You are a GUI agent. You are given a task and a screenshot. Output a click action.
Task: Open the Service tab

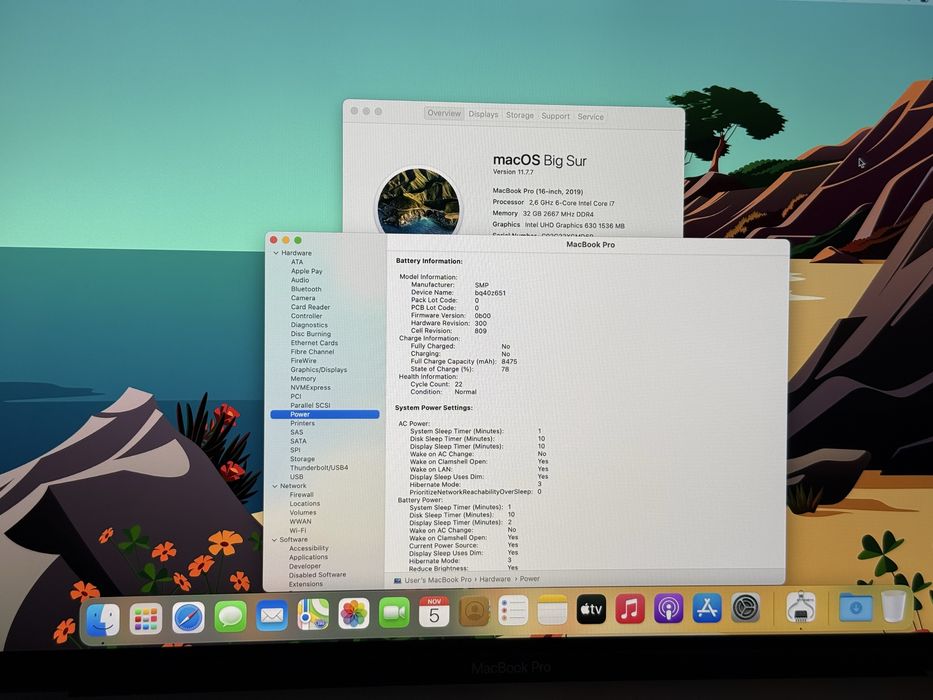[x=590, y=117]
